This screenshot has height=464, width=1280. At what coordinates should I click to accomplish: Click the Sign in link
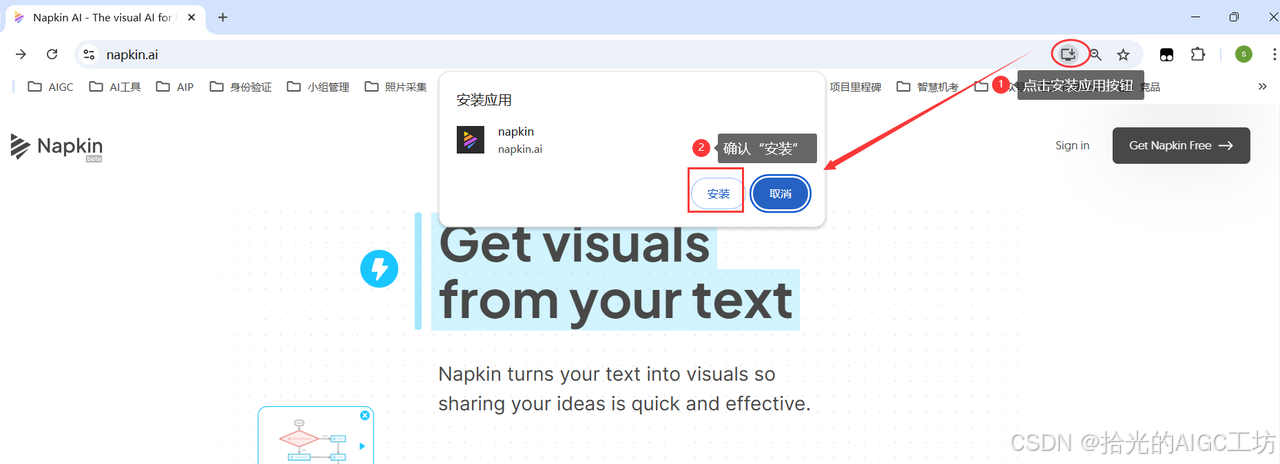point(1072,146)
